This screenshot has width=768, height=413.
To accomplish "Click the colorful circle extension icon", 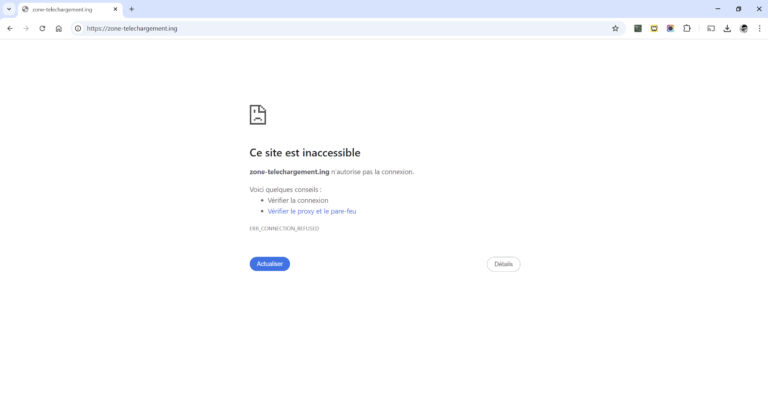I will (670, 28).
